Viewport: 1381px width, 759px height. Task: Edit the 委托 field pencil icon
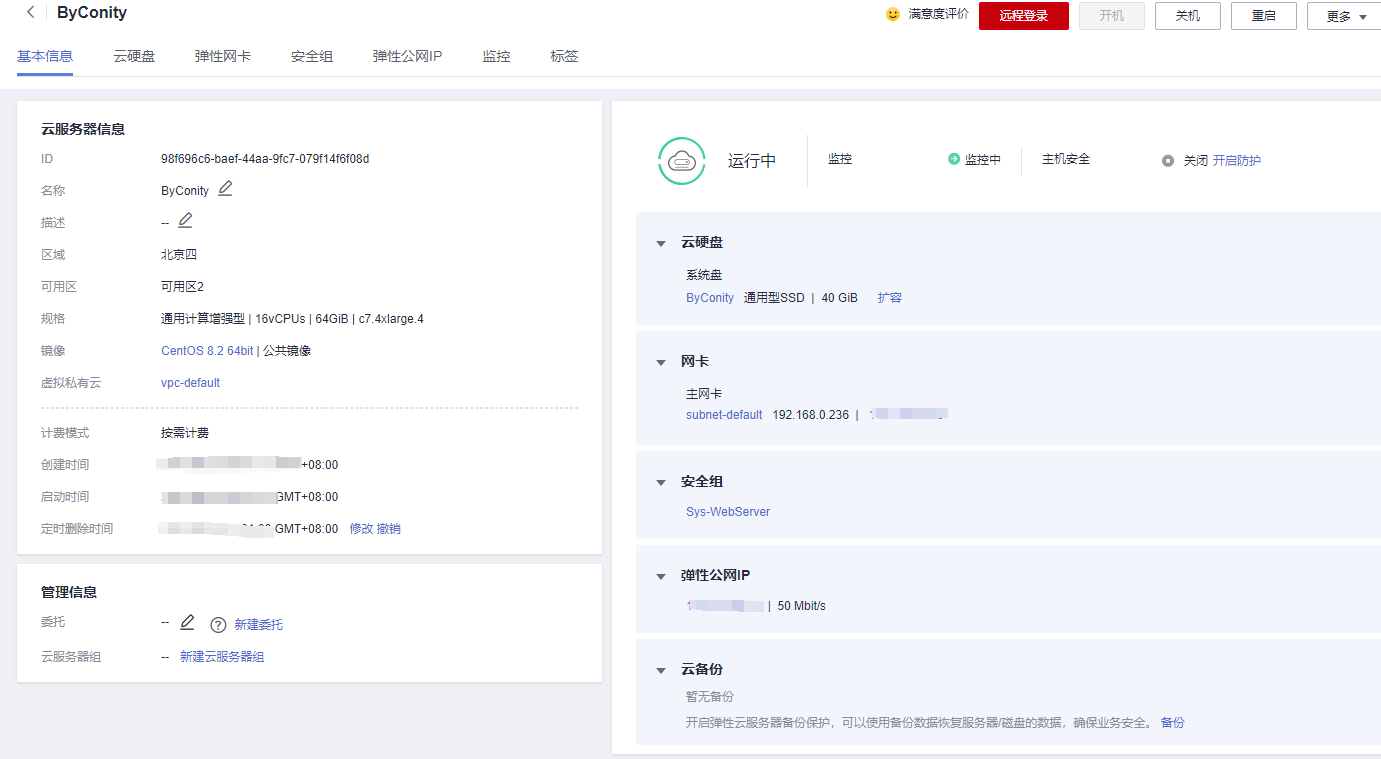point(188,622)
